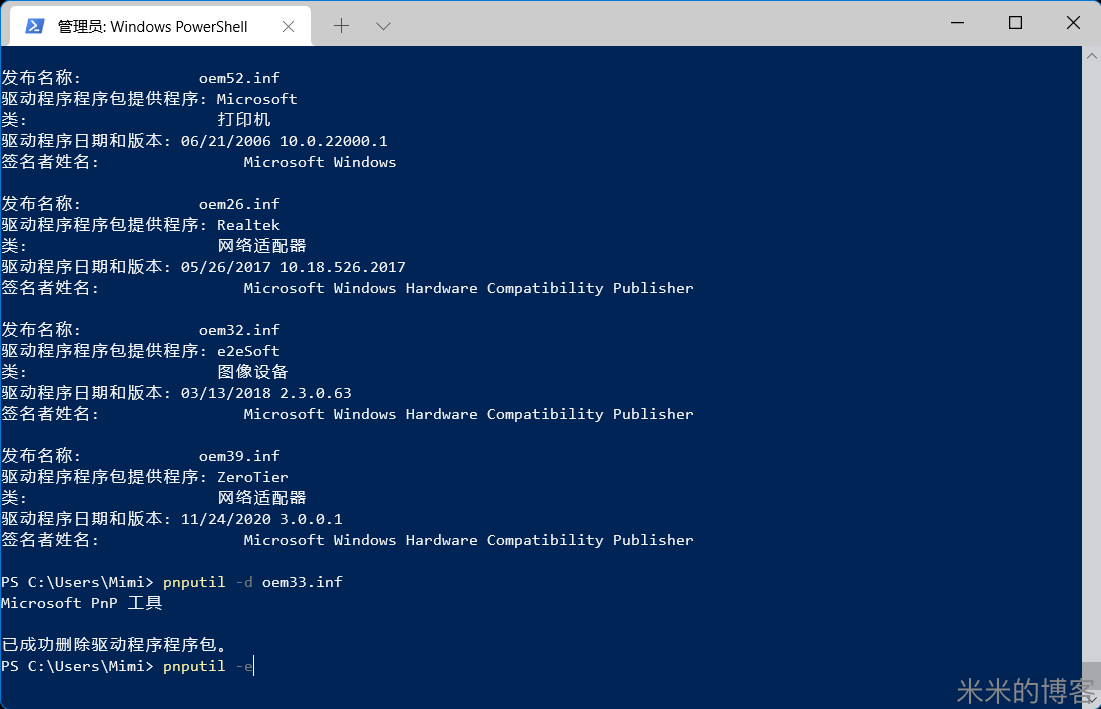Close the terminal window

tap(1073, 23)
